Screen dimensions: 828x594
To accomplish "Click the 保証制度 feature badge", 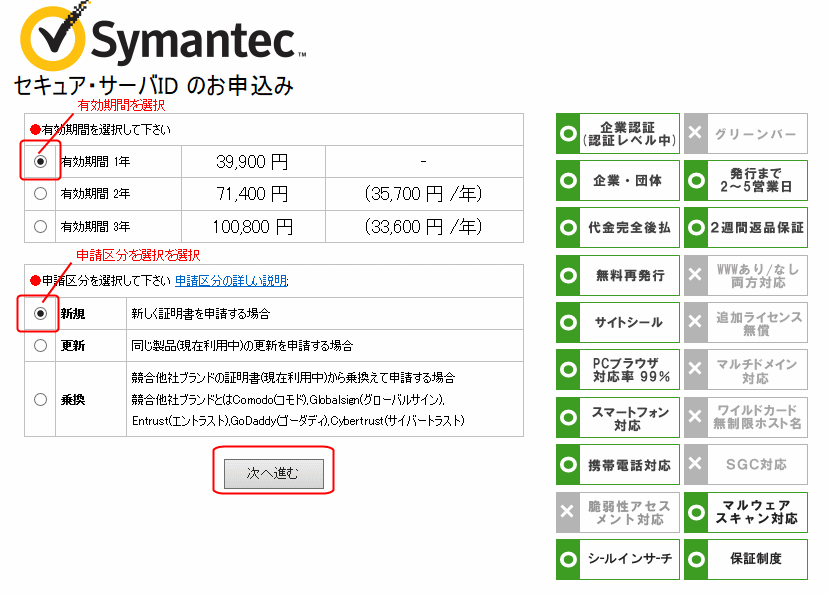I will [746, 559].
